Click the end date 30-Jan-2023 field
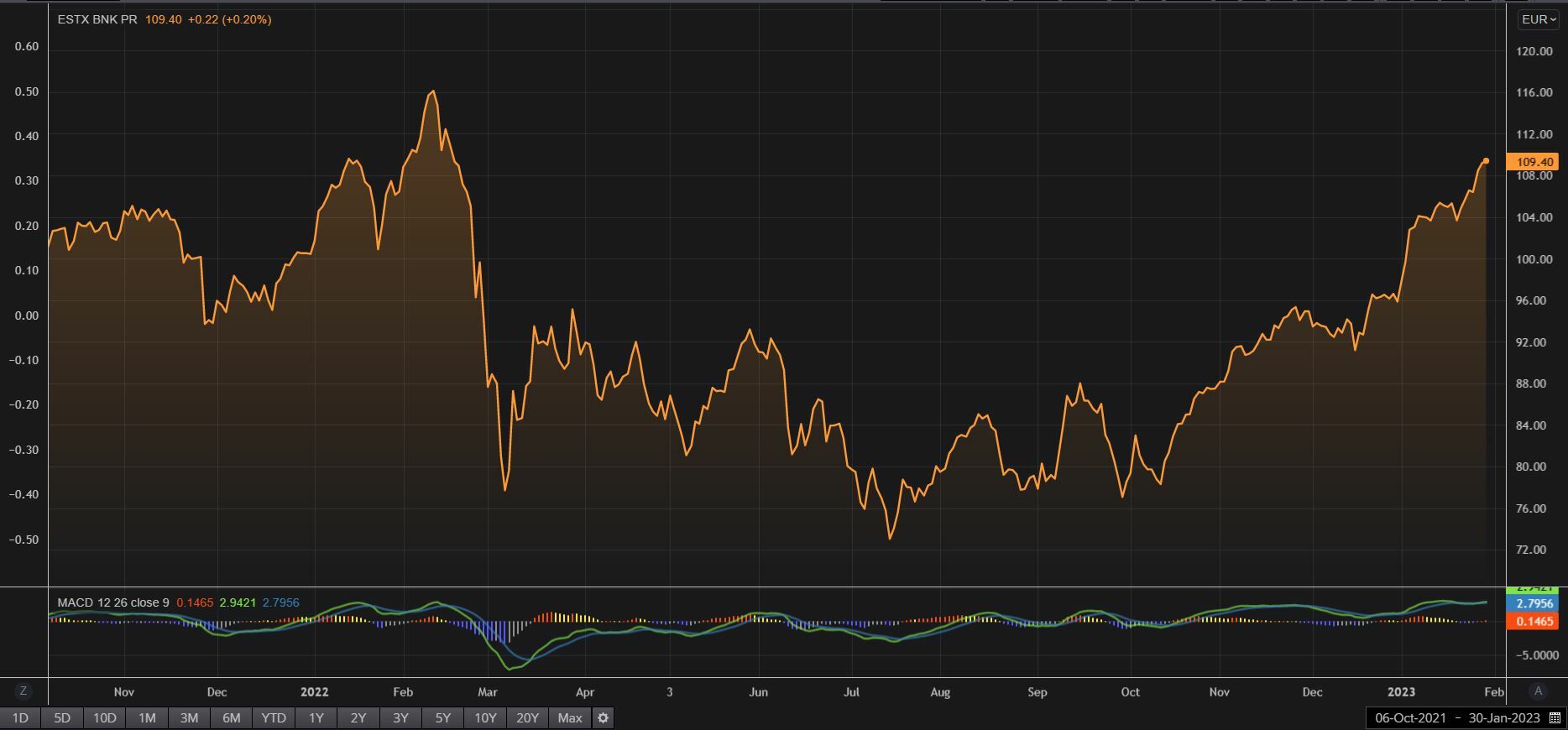 pos(1503,717)
